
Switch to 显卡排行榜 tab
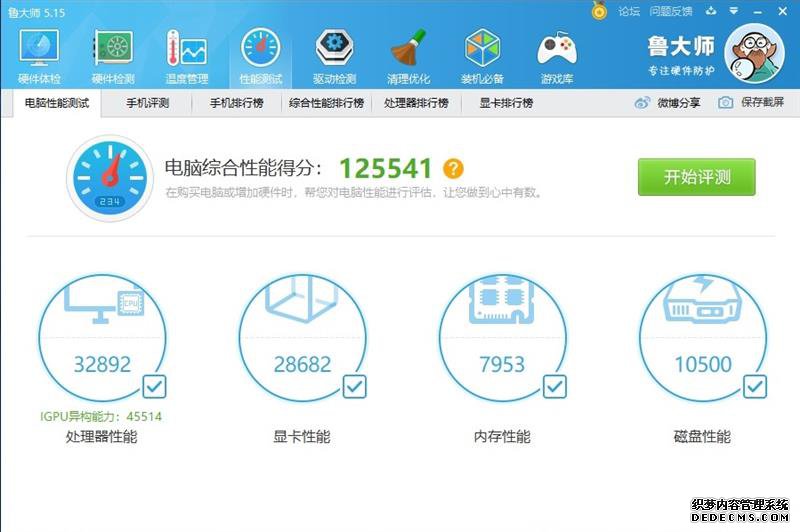506,103
